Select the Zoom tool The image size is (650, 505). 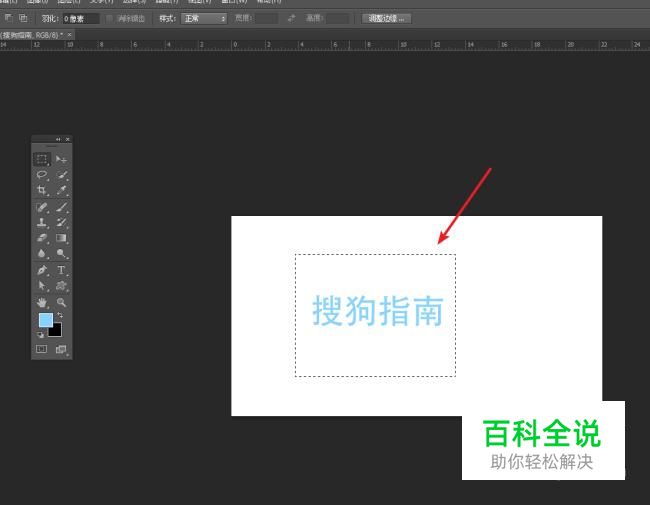pos(61,302)
